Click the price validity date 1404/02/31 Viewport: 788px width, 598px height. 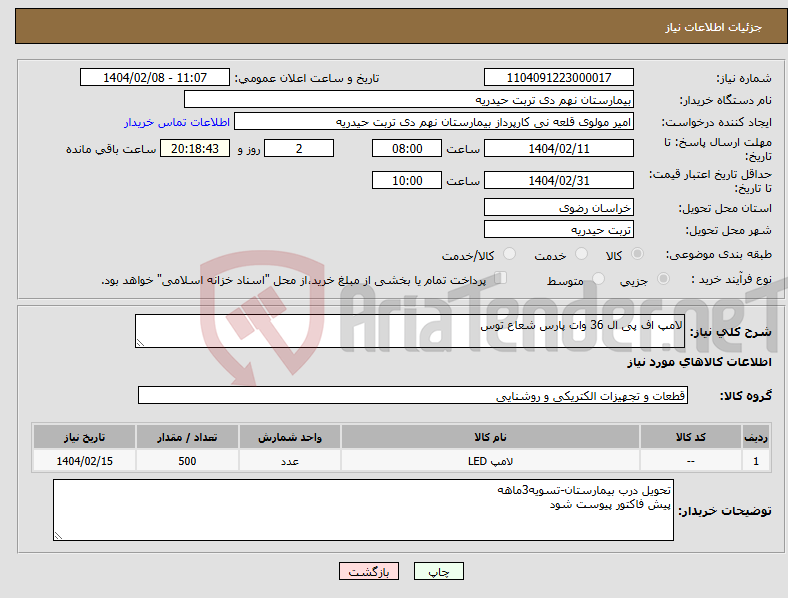[559, 180]
